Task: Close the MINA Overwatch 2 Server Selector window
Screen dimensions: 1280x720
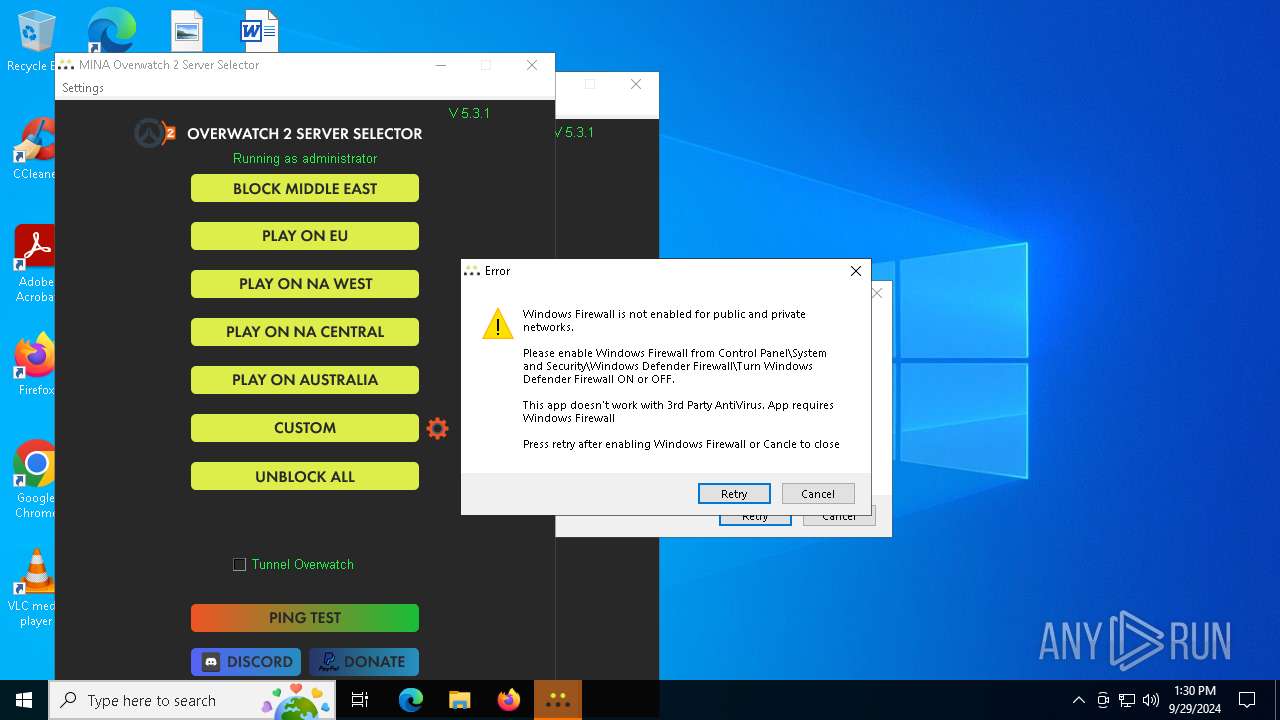Action: tap(532, 65)
